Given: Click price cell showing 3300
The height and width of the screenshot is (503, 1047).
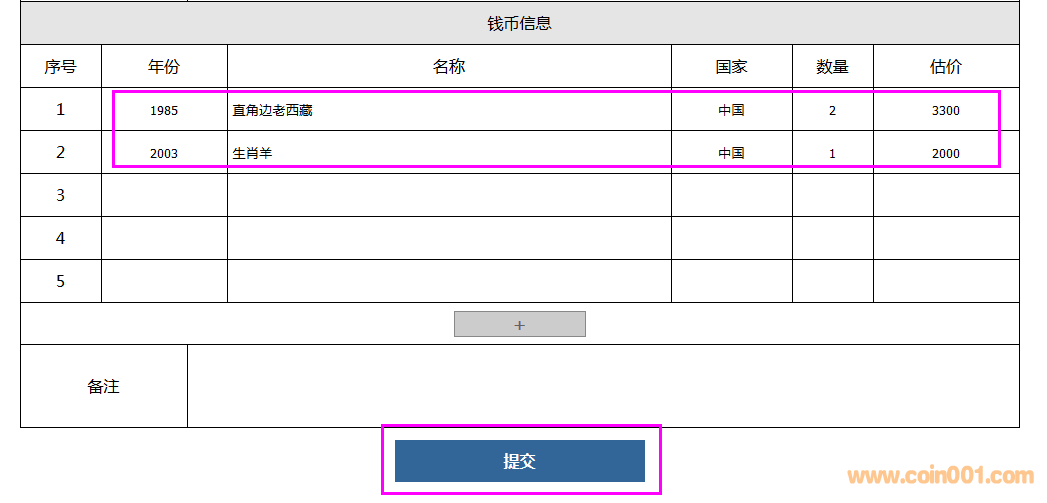Looking at the screenshot, I should coord(945,110).
